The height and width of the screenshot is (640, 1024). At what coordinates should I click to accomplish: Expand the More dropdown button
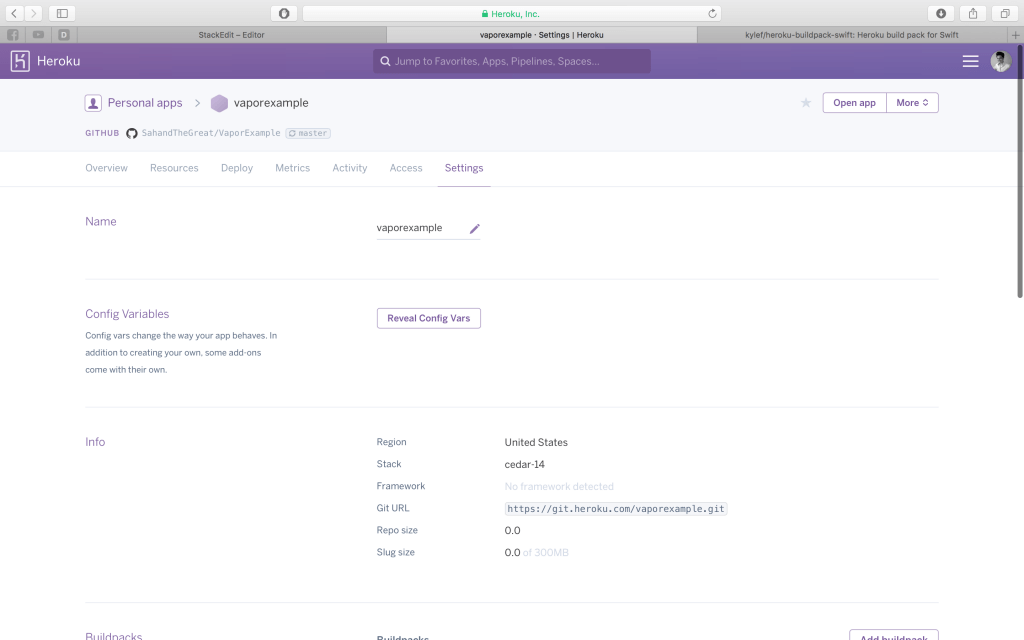coord(912,103)
